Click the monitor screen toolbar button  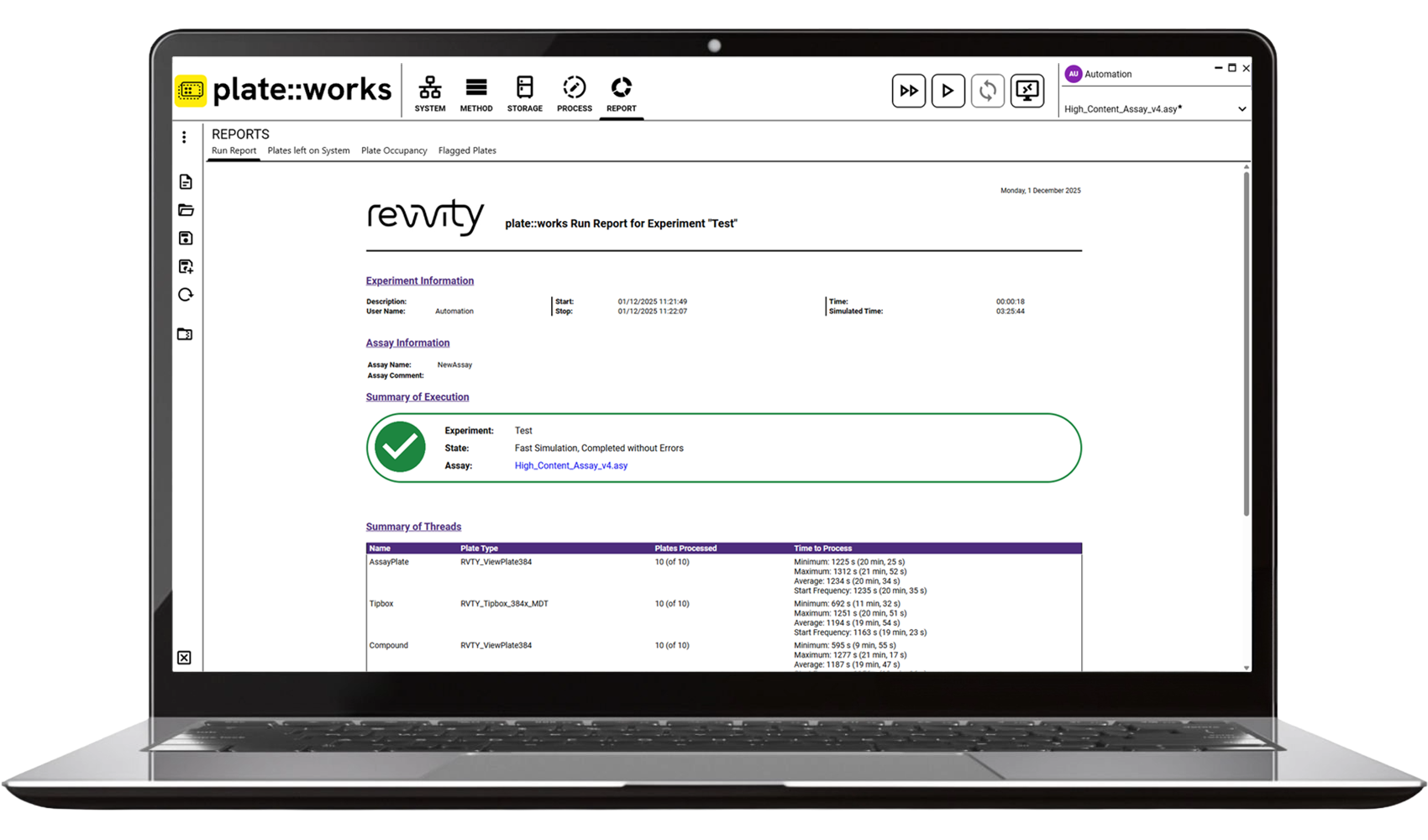pyautogui.click(x=1027, y=91)
